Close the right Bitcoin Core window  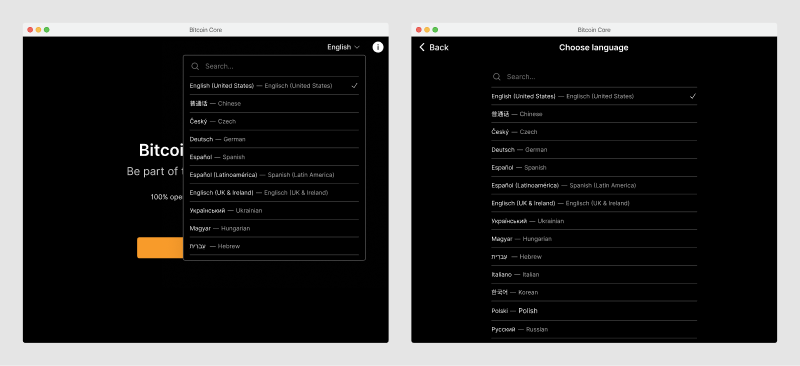click(x=419, y=30)
